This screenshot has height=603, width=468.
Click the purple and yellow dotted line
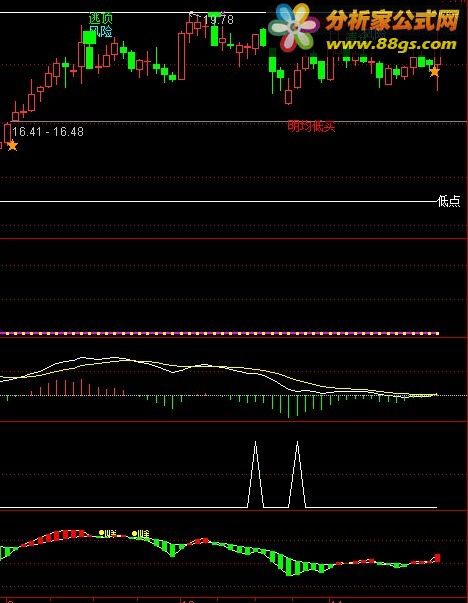pos(219,333)
